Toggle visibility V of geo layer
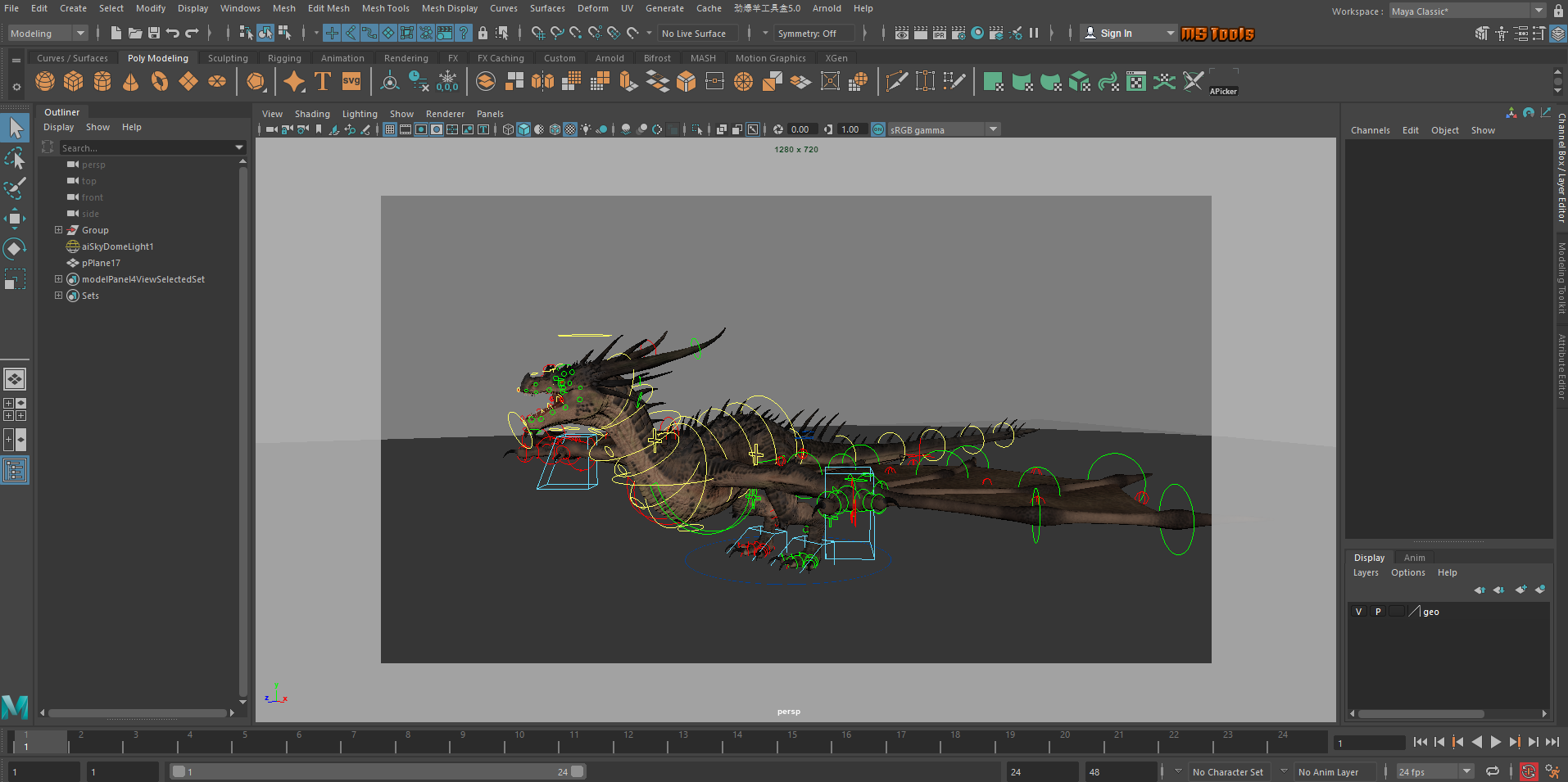1568x782 pixels. pyautogui.click(x=1359, y=612)
